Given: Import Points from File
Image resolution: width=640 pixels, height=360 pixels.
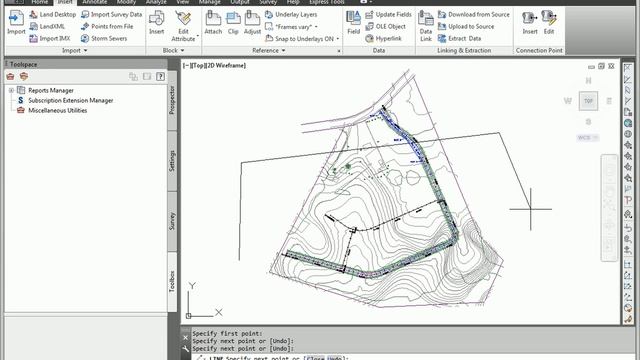Looking at the screenshot, I should click(x=107, y=26).
